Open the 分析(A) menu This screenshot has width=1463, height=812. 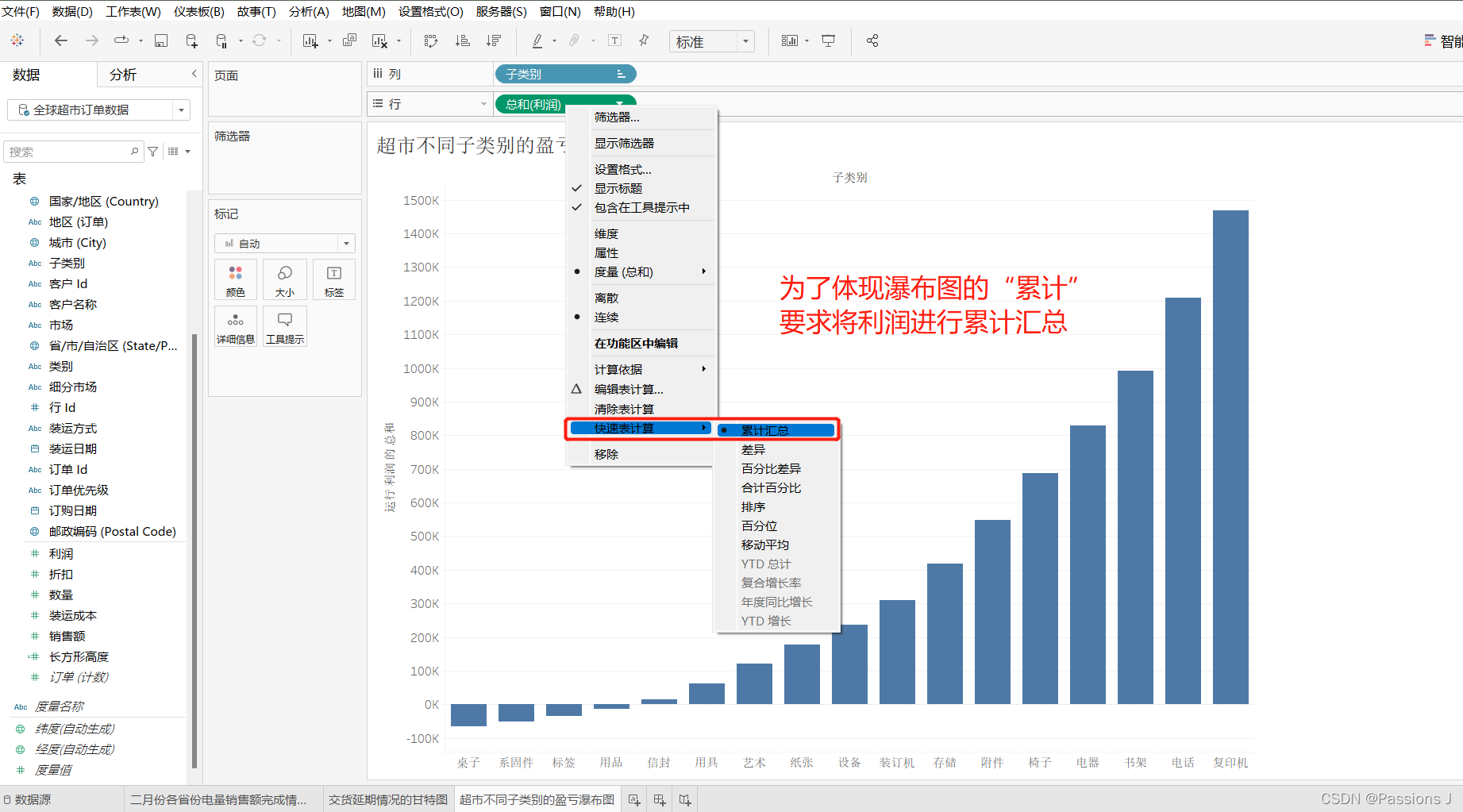pyautogui.click(x=309, y=11)
